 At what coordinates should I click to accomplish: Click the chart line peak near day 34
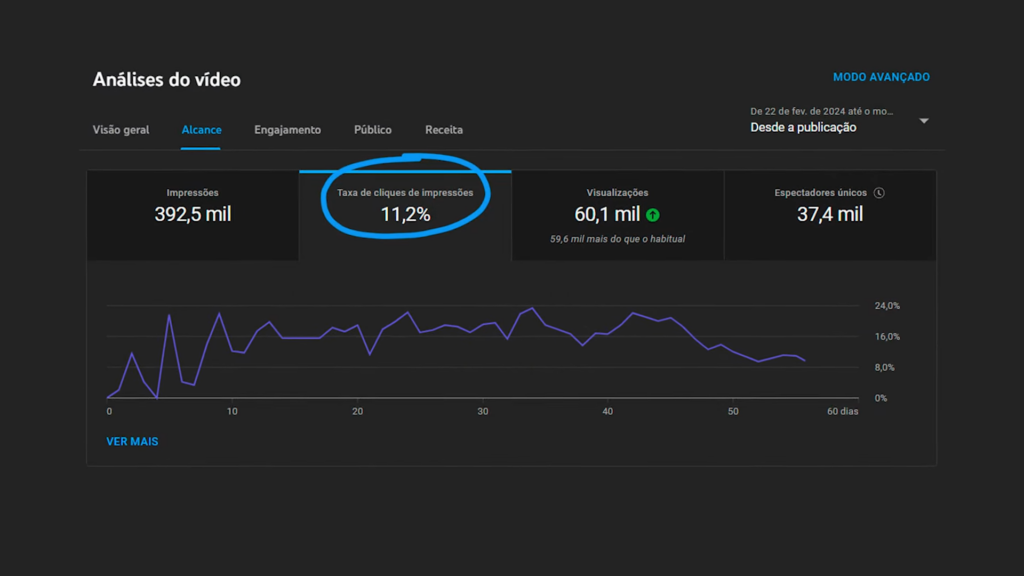(532, 308)
